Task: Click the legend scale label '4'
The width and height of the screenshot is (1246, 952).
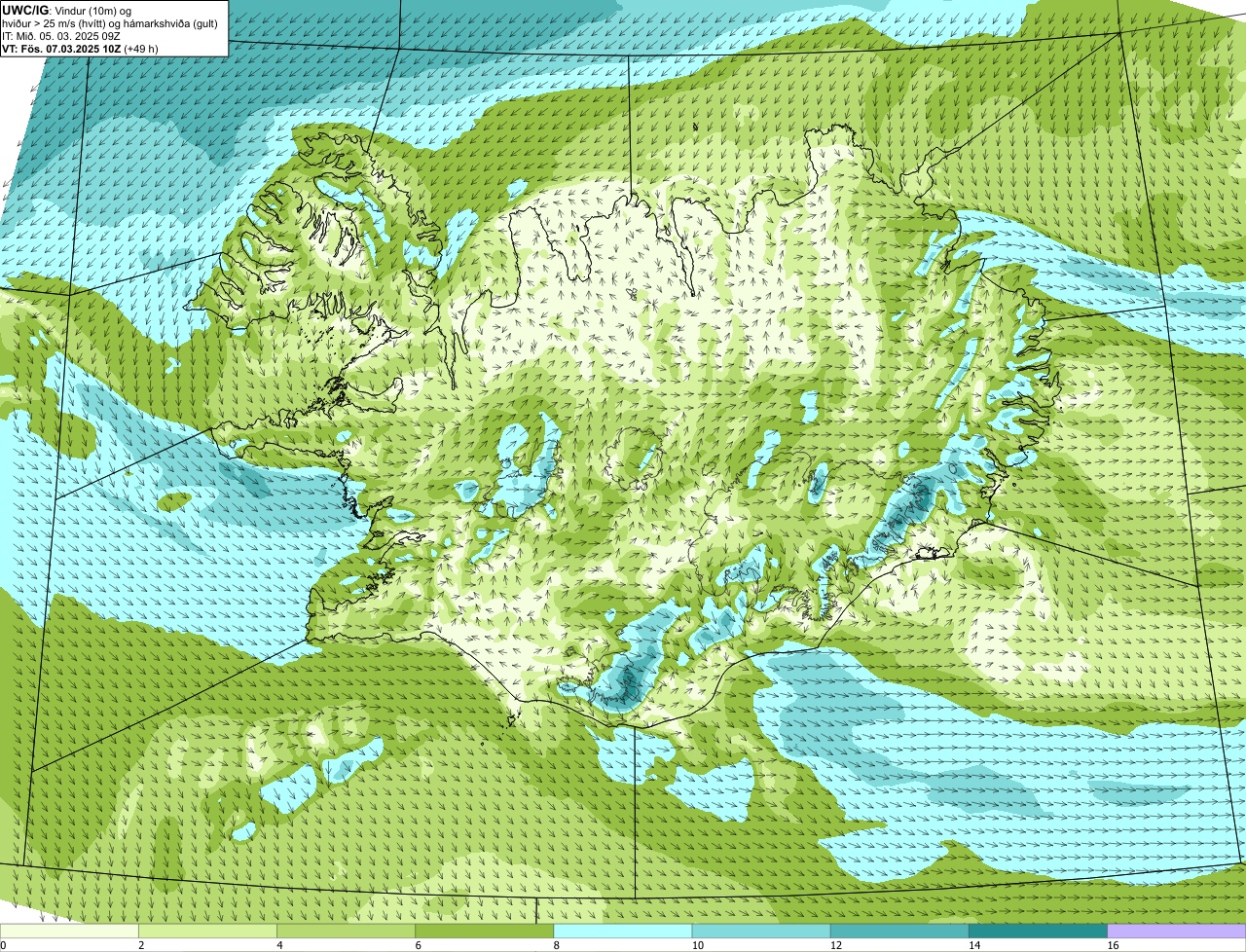Action: point(279,945)
